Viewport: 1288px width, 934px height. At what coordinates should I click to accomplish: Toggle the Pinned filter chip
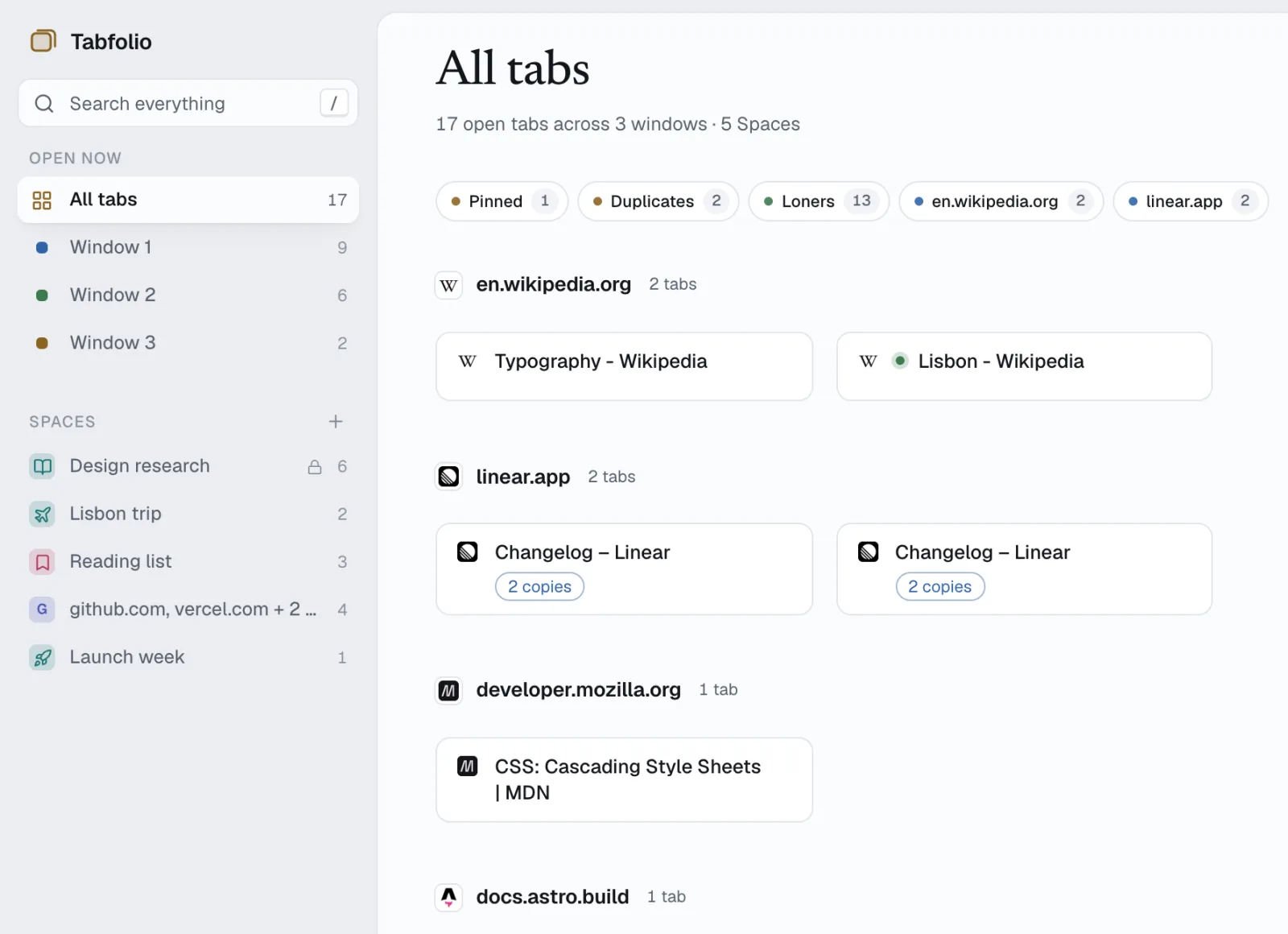coord(502,201)
